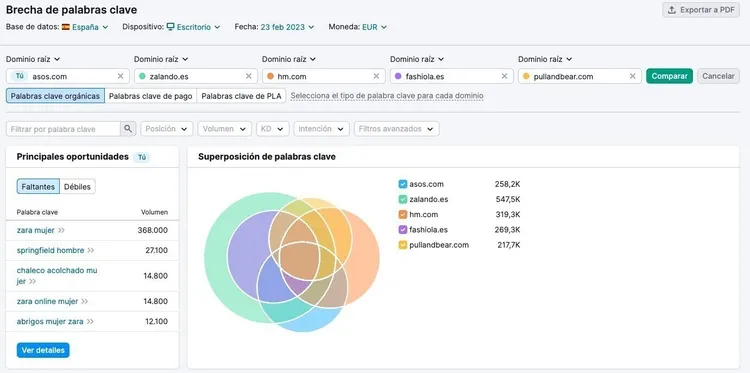The width and height of the screenshot is (750, 373).
Task: Clear the pullandbear.com domain field
Action: tap(632, 76)
